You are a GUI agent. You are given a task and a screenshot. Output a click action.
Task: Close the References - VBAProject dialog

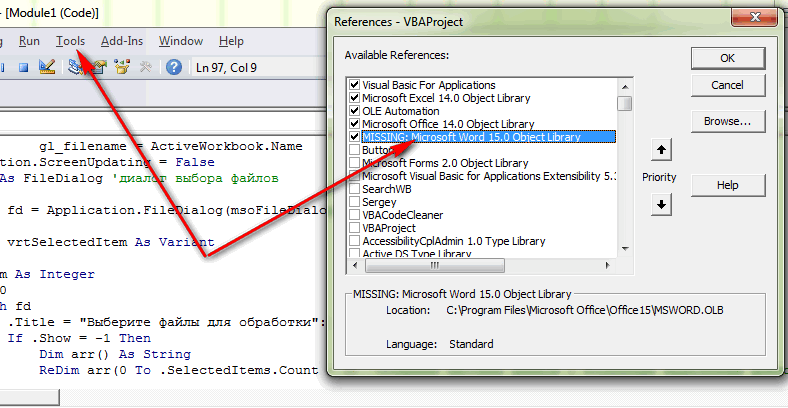(755, 18)
